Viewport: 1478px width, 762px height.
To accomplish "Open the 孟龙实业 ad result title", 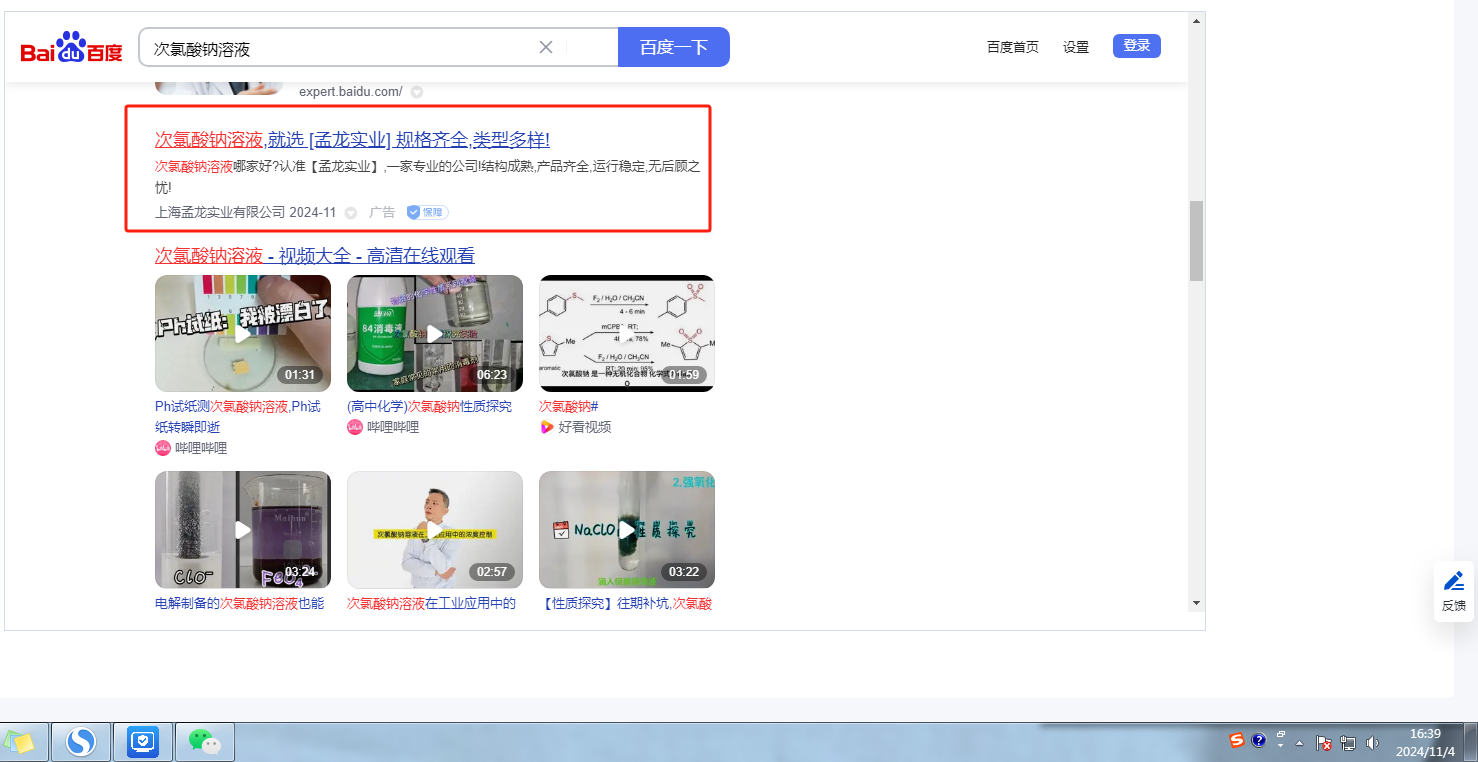I will pos(352,139).
